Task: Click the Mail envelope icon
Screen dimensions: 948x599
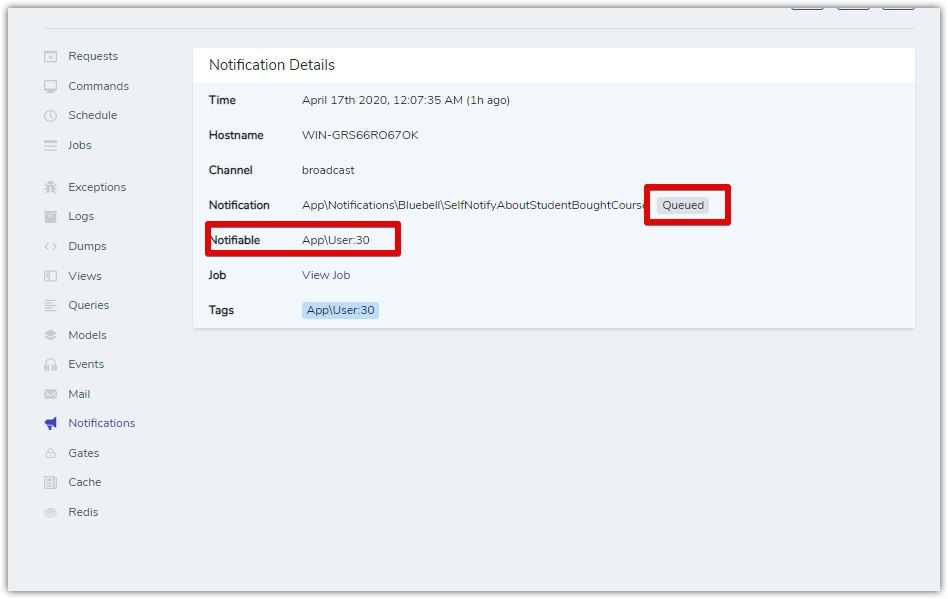Action: (x=50, y=394)
